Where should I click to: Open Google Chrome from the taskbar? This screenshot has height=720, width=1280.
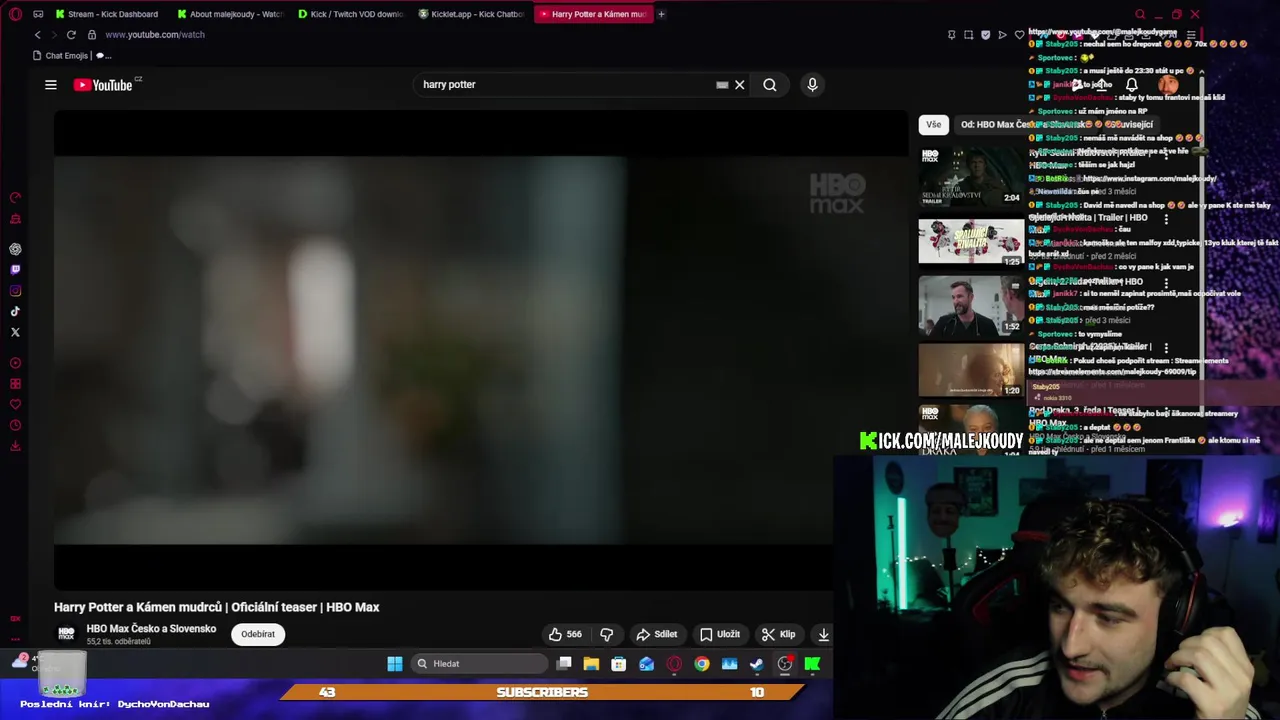pyautogui.click(x=702, y=664)
